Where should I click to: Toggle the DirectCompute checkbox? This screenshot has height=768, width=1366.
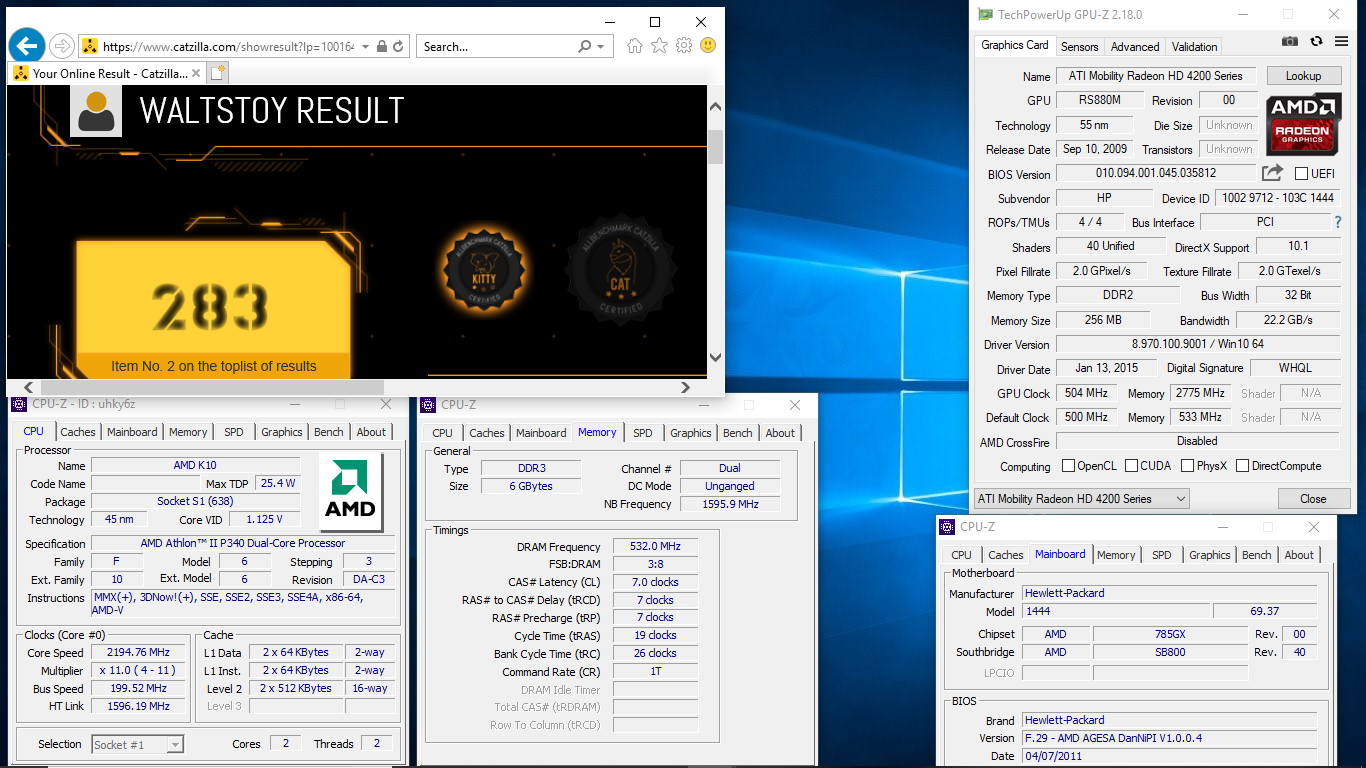[1242, 466]
